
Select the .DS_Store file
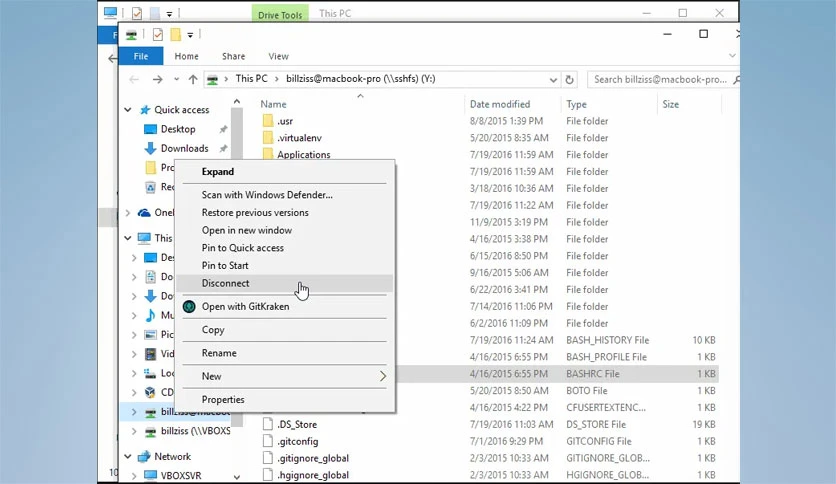pos(297,425)
